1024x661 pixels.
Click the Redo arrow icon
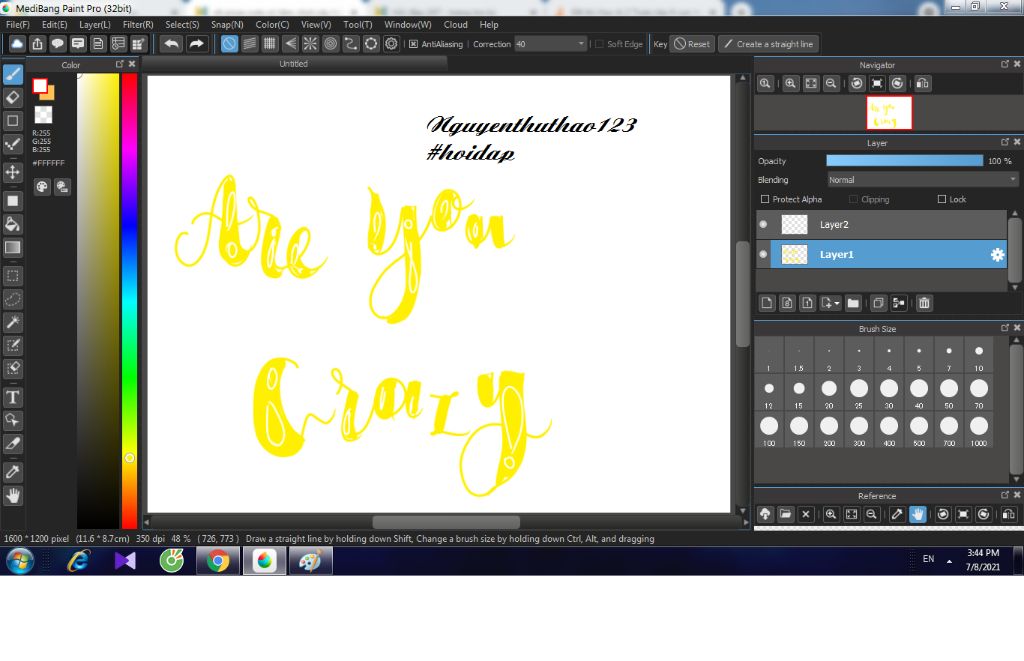(196, 44)
